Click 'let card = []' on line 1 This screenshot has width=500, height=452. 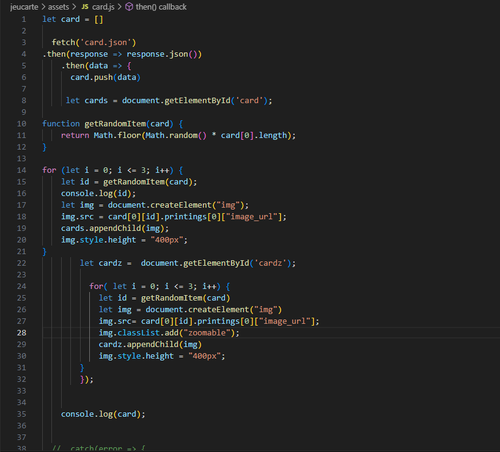tap(73, 19)
